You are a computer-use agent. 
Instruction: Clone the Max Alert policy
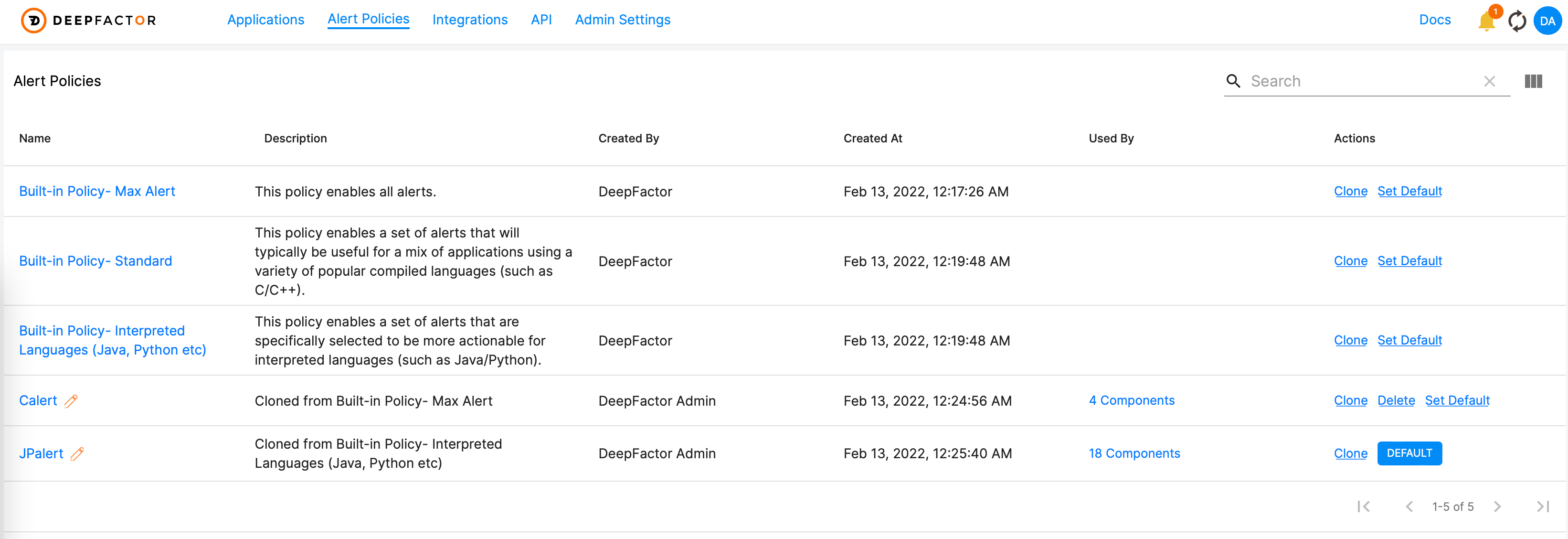point(1351,191)
